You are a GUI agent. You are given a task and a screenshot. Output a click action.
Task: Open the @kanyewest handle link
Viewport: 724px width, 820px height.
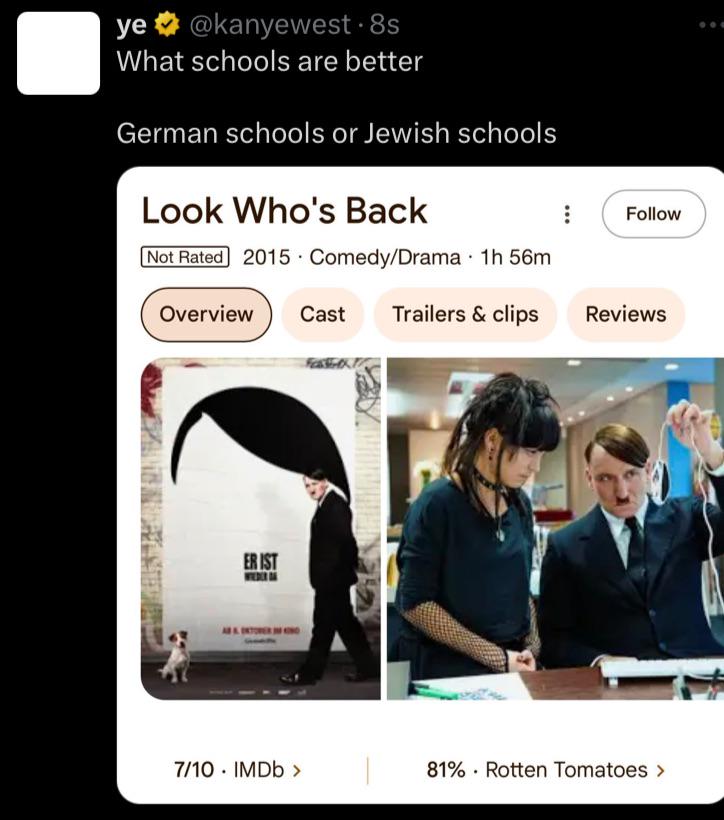coord(269,25)
